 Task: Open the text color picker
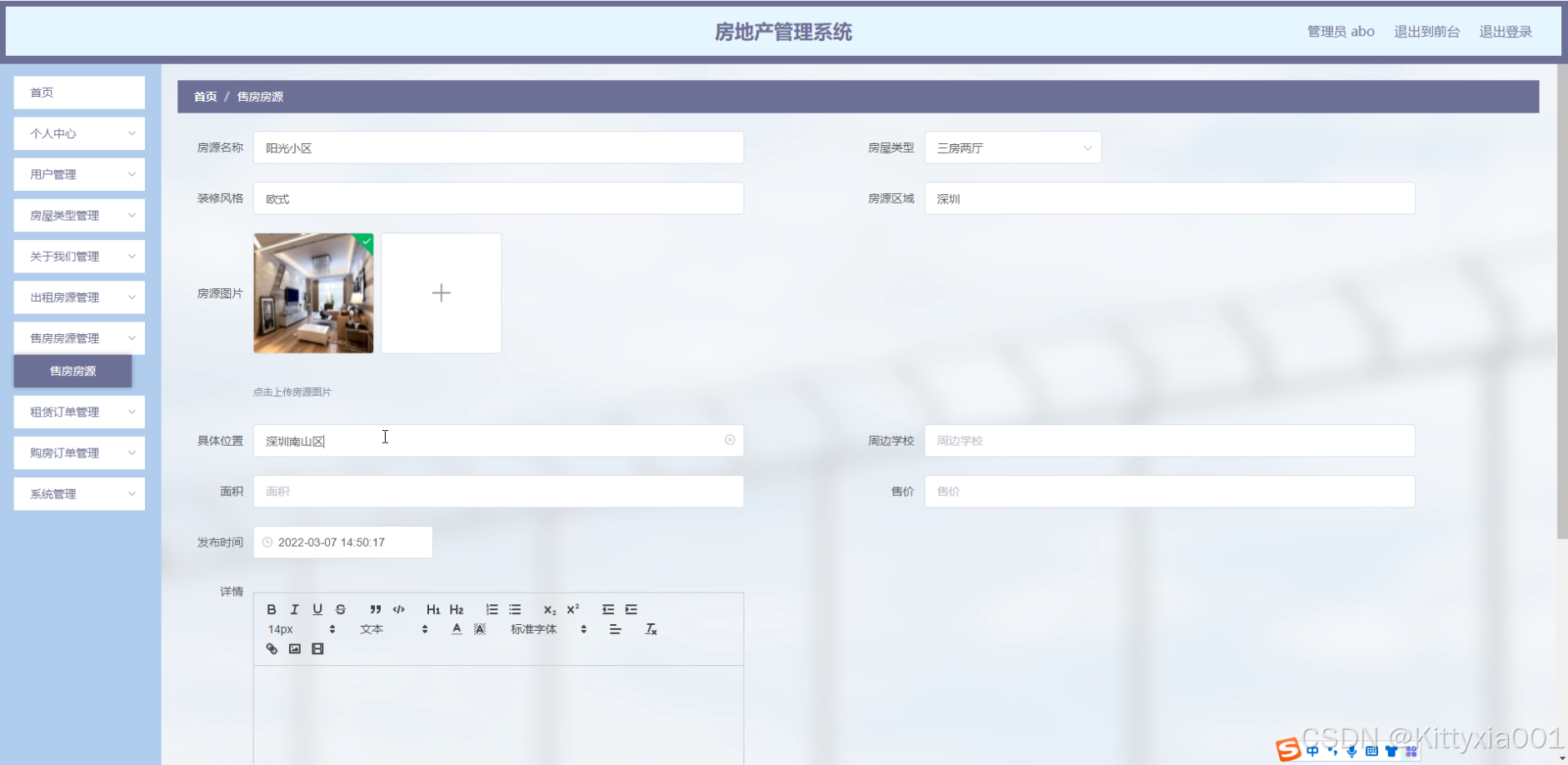point(457,629)
